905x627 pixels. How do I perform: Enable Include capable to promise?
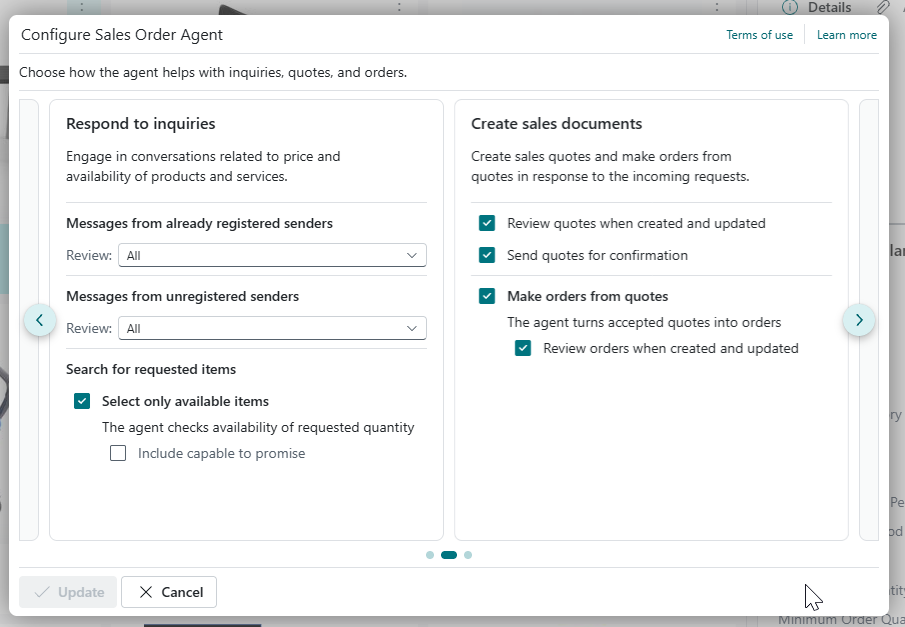(x=118, y=453)
